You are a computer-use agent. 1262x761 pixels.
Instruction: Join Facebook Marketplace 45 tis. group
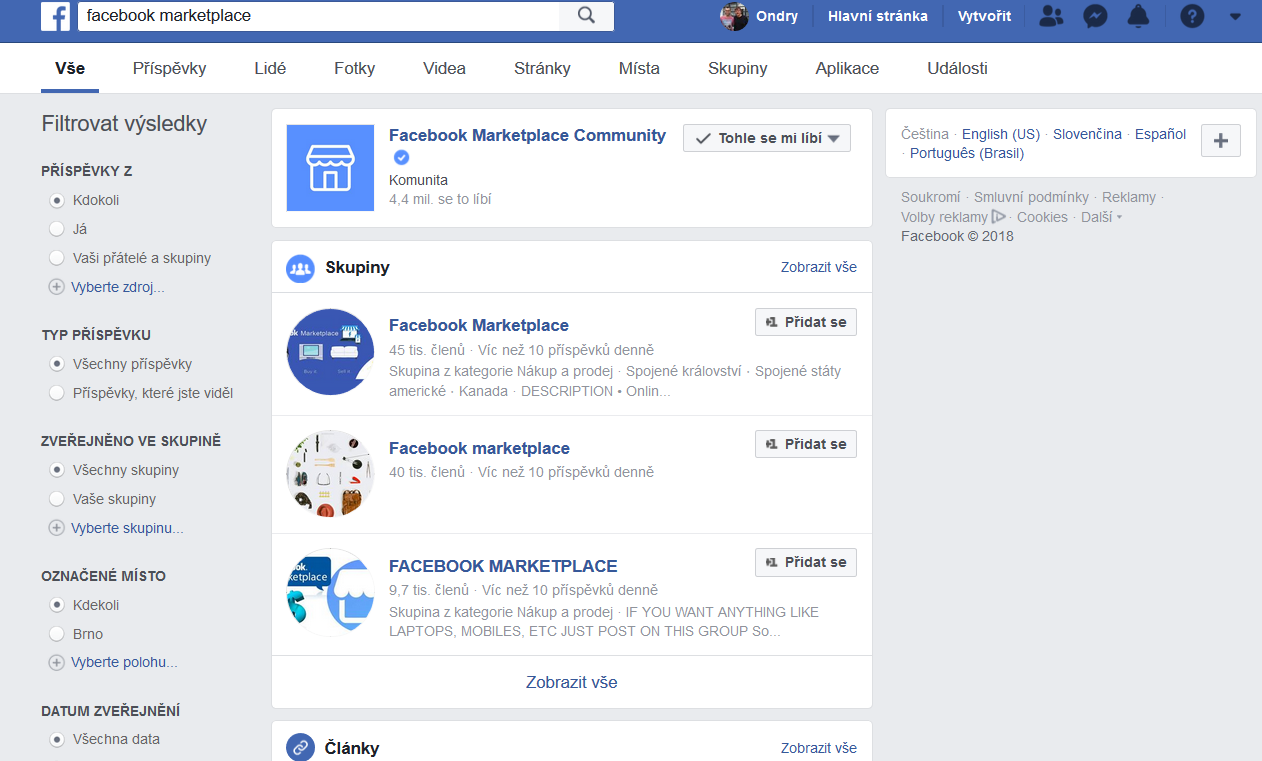tap(806, 322)
